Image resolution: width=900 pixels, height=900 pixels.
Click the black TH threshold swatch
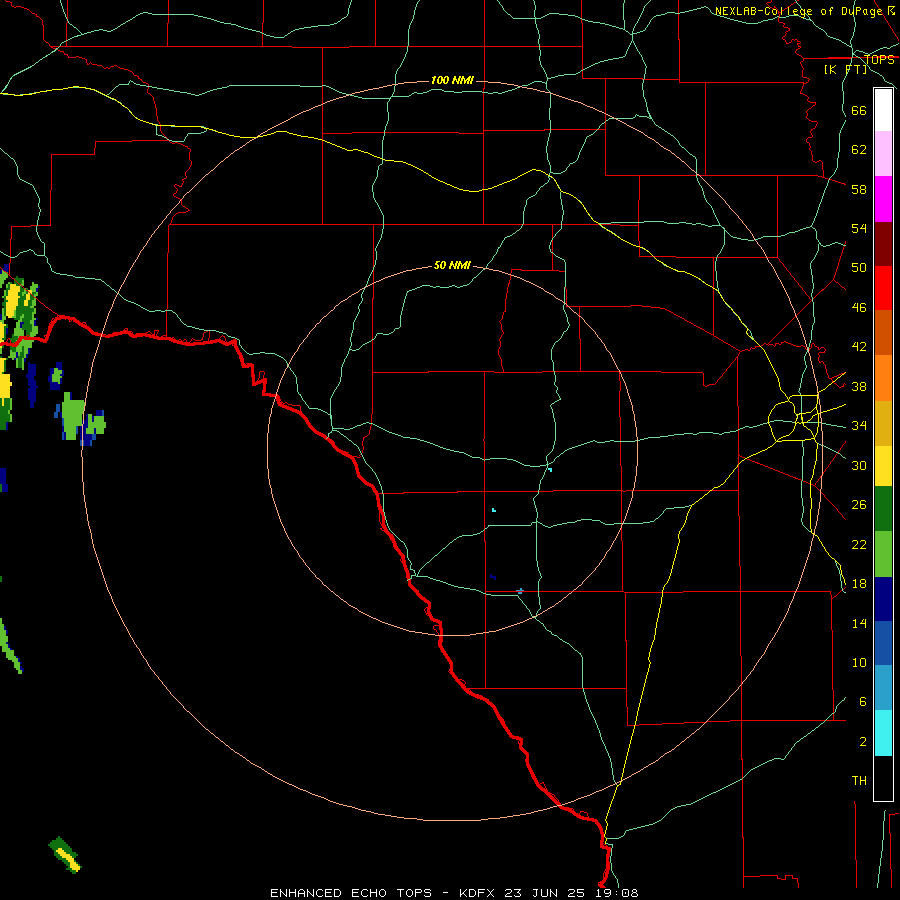(883, 778)
